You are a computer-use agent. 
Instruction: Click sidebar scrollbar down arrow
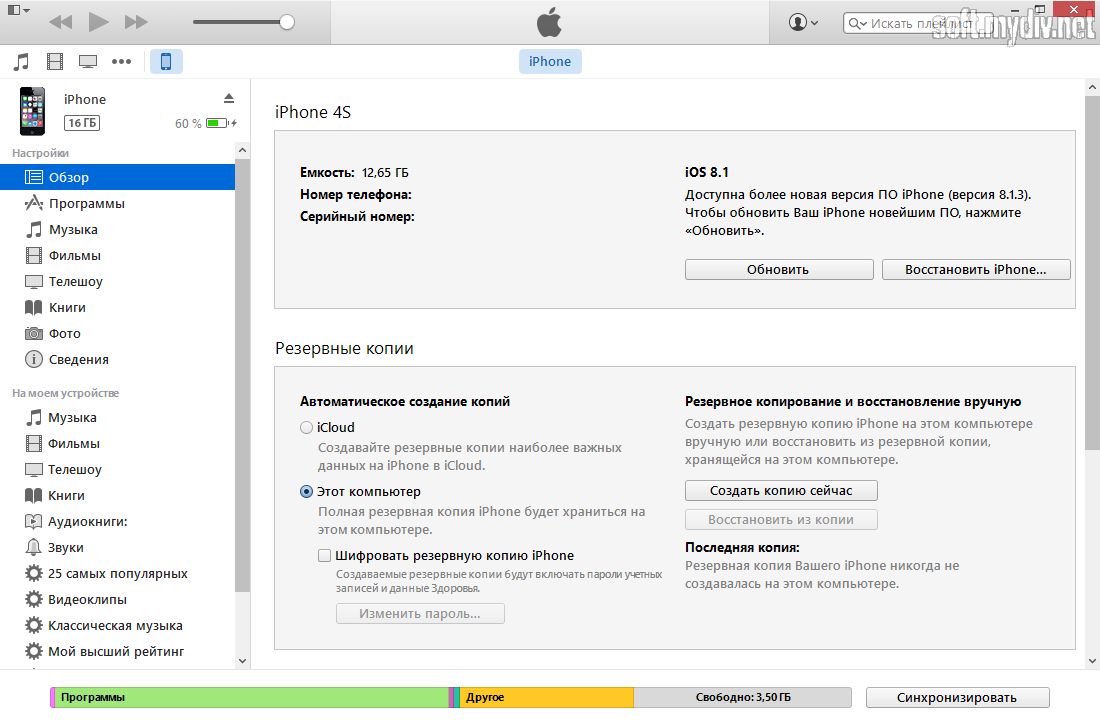(x=243, y=660)
